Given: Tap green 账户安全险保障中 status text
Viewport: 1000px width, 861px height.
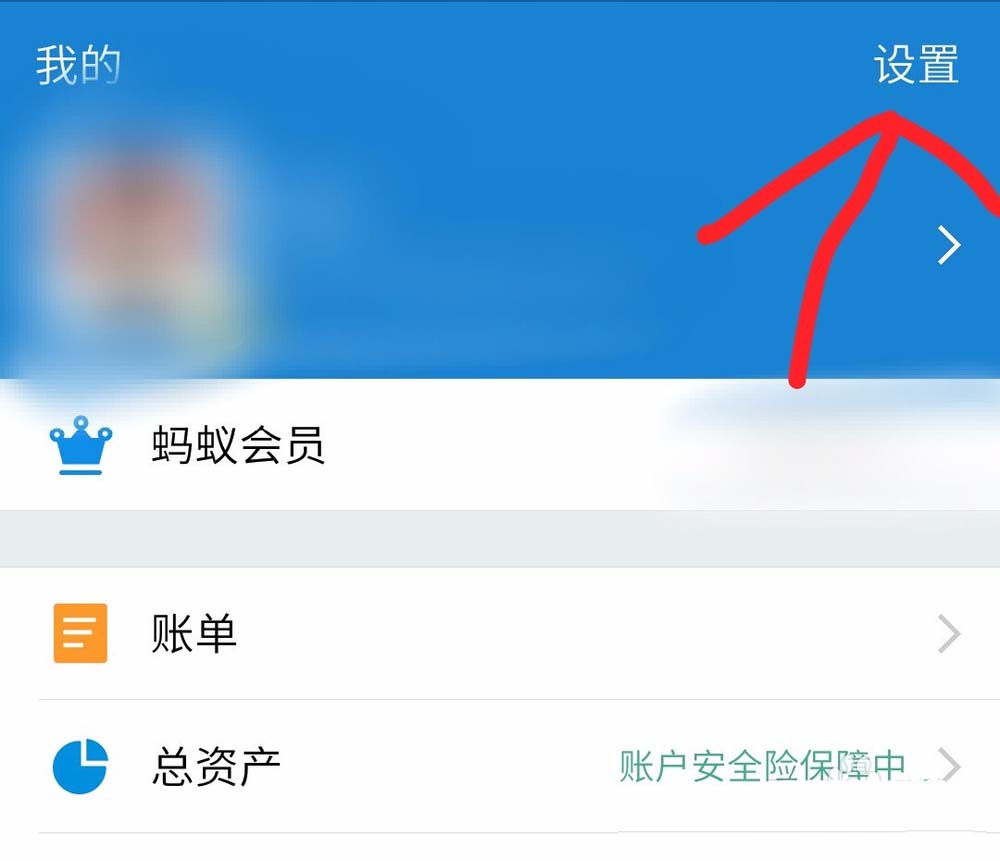Looking at the screenshot, I should pyautogui.click(x=762, y=766).
